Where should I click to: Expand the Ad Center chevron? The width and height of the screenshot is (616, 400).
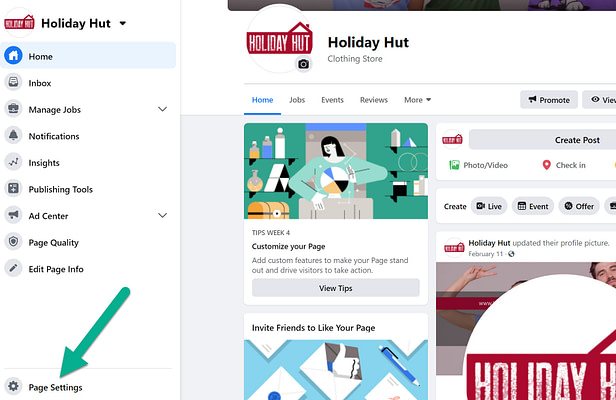click(162, 215)
